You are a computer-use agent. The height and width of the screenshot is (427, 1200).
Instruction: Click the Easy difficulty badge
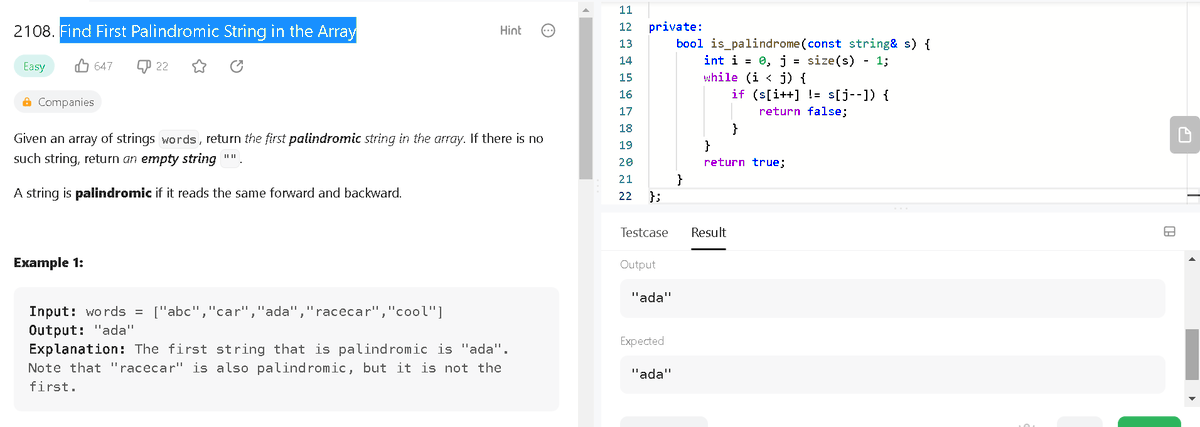tap(34, 67)
